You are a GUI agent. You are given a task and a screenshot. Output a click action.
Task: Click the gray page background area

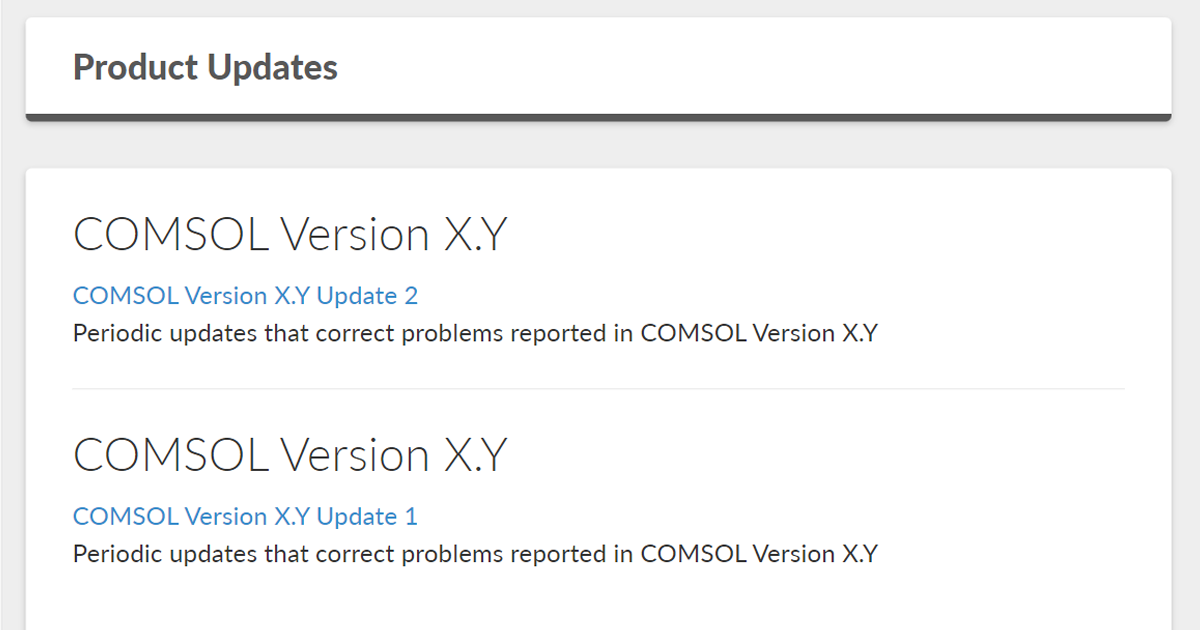tap(600, 145)
